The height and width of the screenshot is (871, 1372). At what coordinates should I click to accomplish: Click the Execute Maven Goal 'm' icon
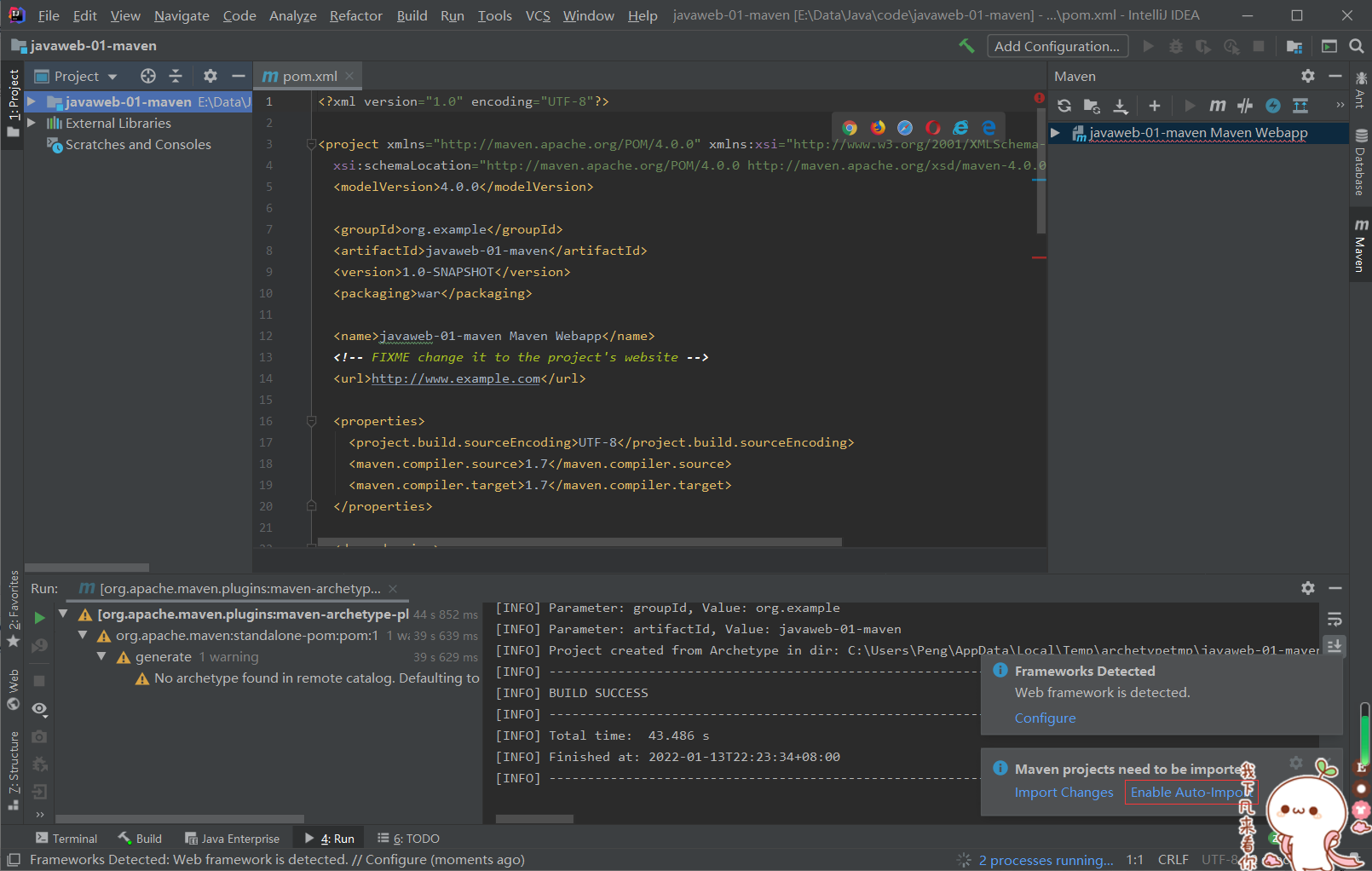click(x=1218, y=106)
